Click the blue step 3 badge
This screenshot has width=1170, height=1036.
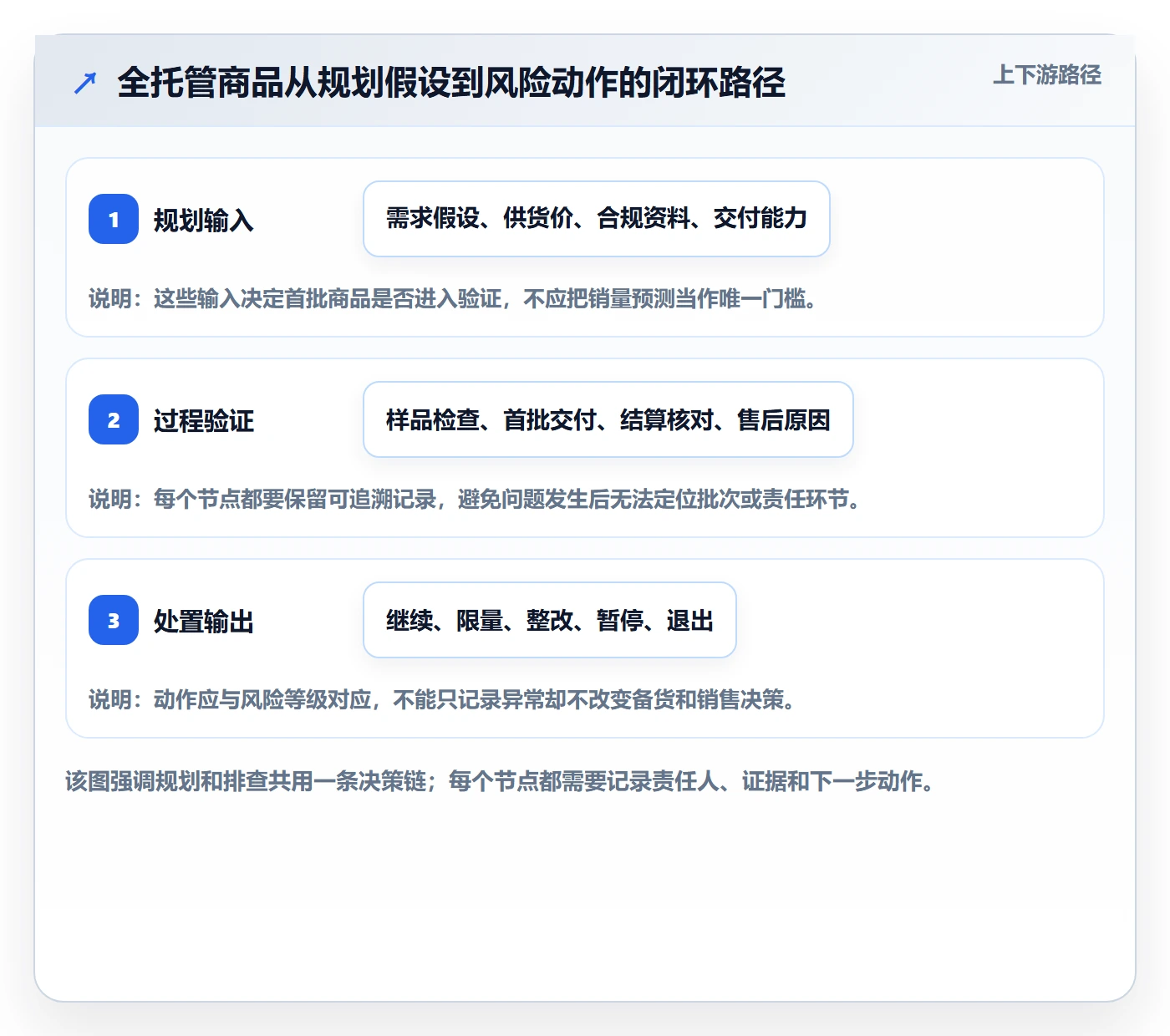coord(114,620)
